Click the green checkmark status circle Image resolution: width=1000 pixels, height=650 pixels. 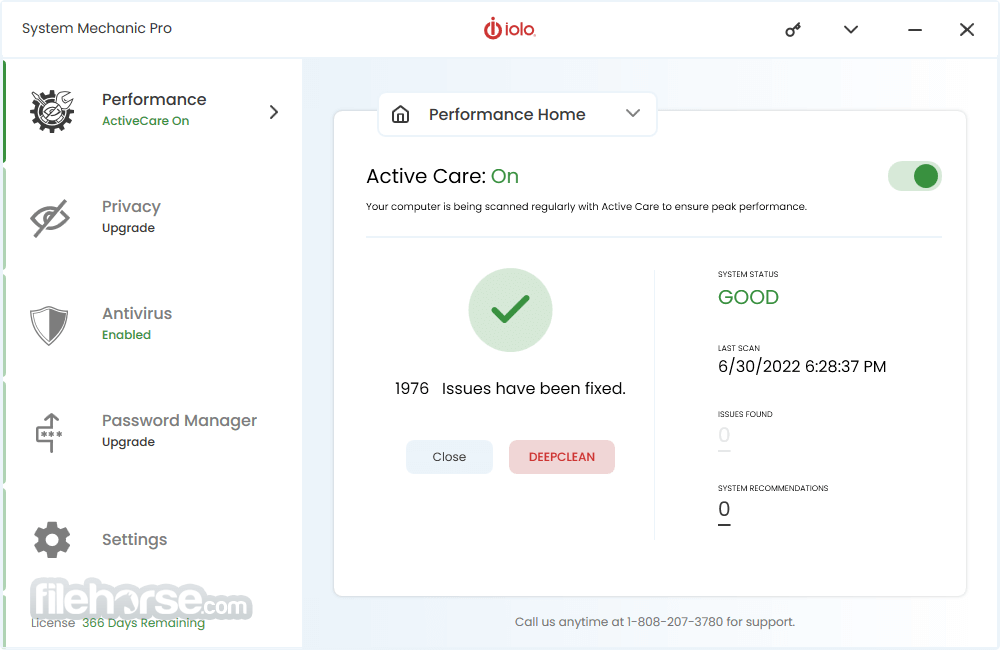click(510, 310)
